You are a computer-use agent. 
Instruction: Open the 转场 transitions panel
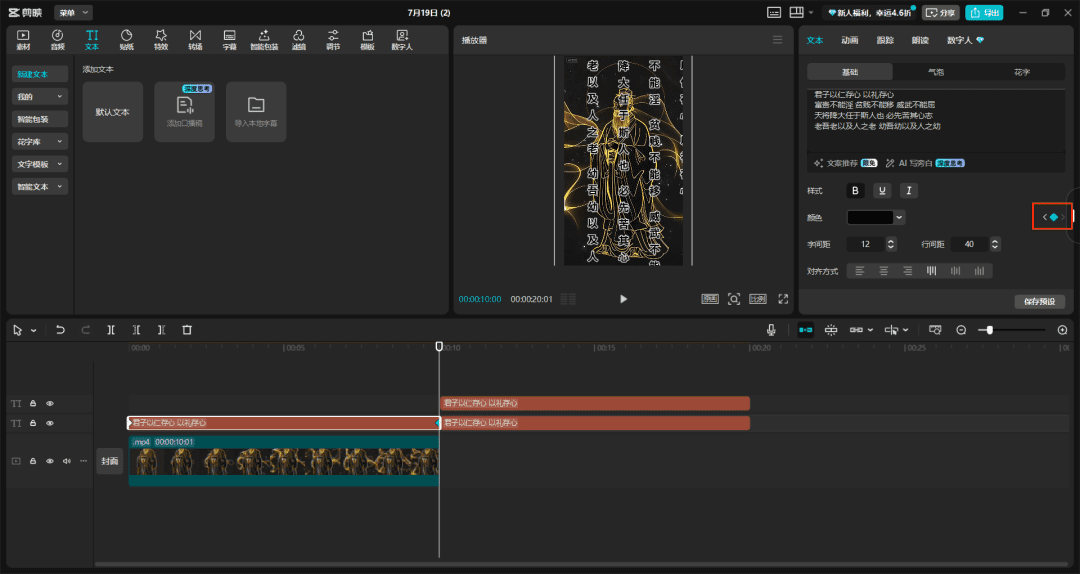(x=195, y=39)
